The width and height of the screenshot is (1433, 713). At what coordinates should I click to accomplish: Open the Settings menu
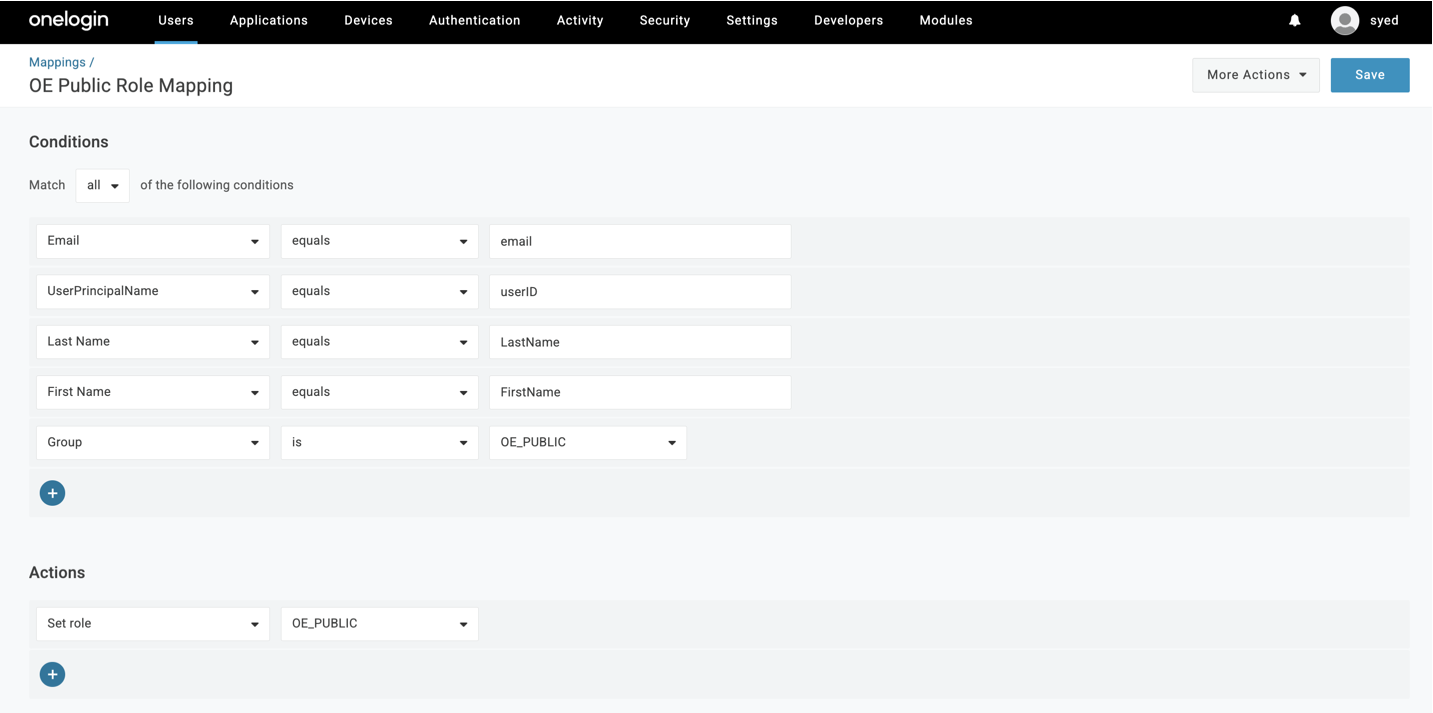coord(752,20)
